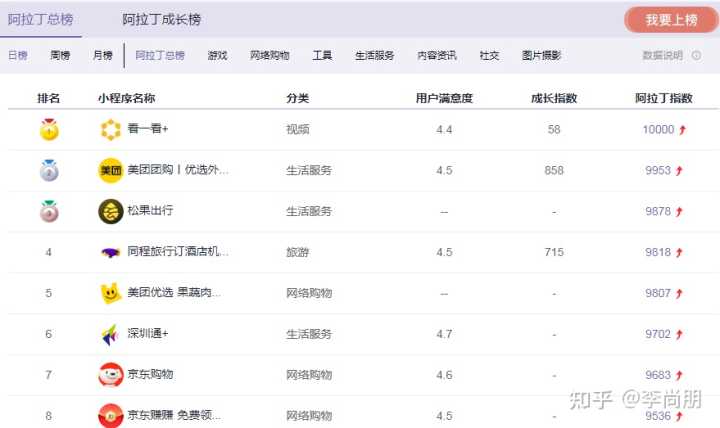This screenshot has height=428, width=720.
Task: Open the 京东赚赚 免费领... name link
Action: tap(174, 415)
